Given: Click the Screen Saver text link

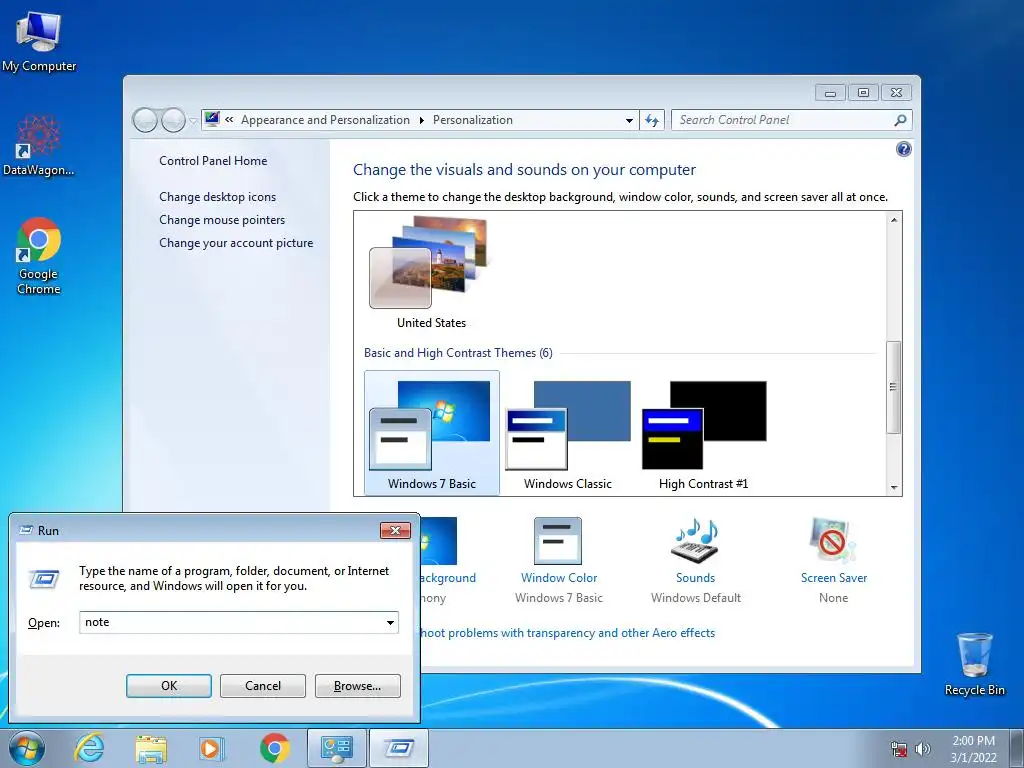Looking at the screenshot, I should 834,578.
